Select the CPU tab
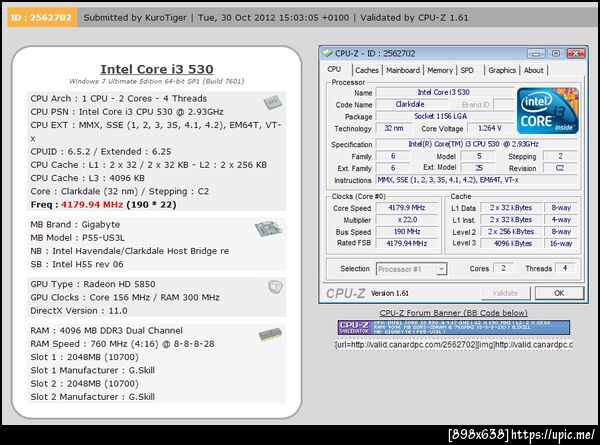 click(334, 69)
